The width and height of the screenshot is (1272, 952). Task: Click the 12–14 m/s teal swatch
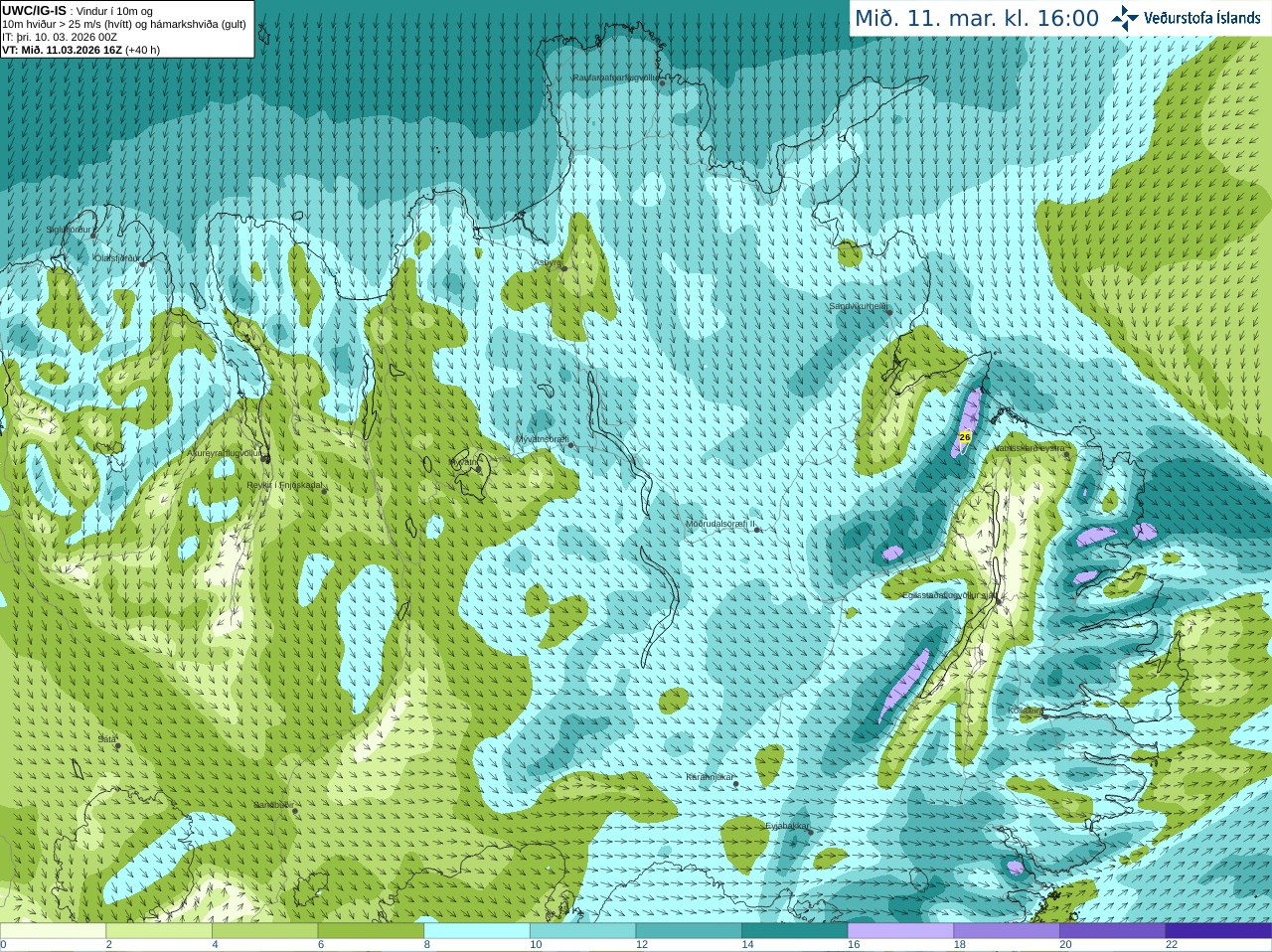(689, 931)
